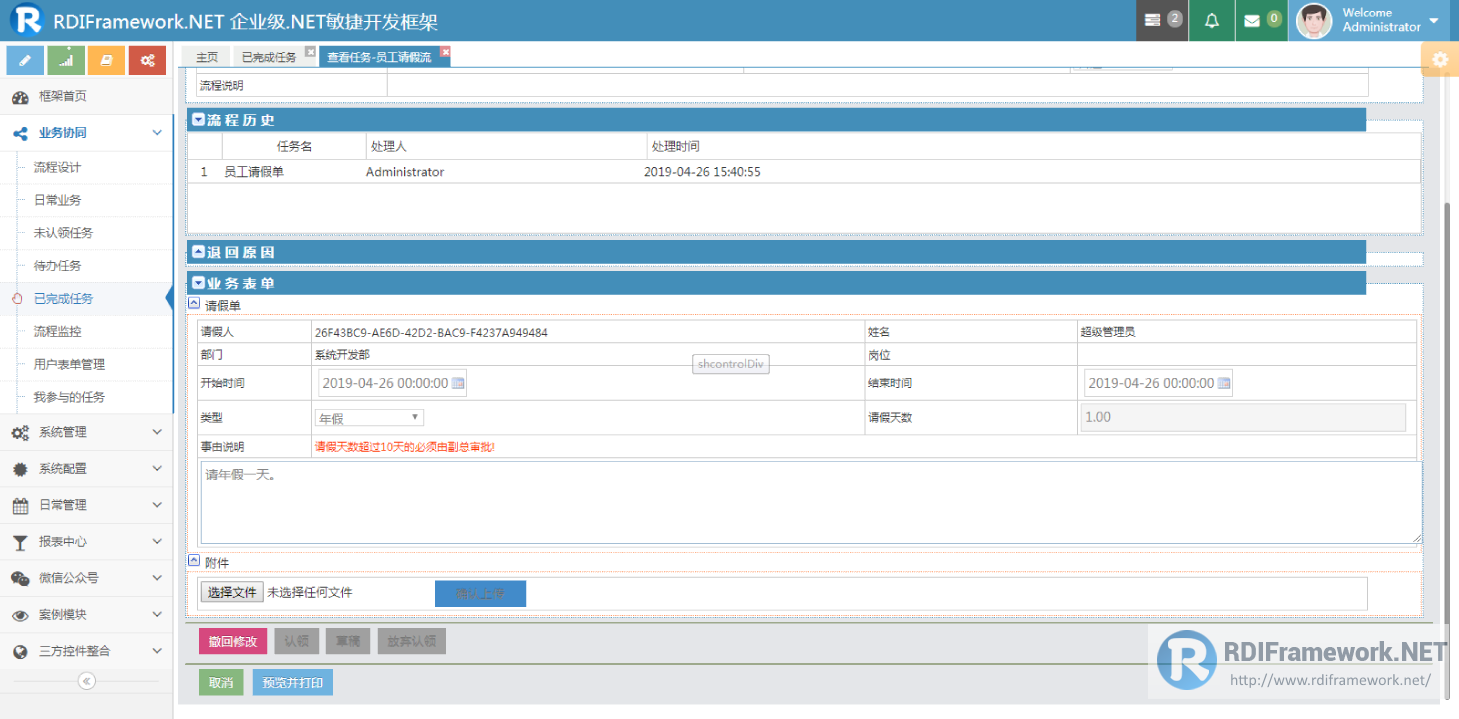Collapse the 业务表单 section header toggle

[x=198, y=284]
